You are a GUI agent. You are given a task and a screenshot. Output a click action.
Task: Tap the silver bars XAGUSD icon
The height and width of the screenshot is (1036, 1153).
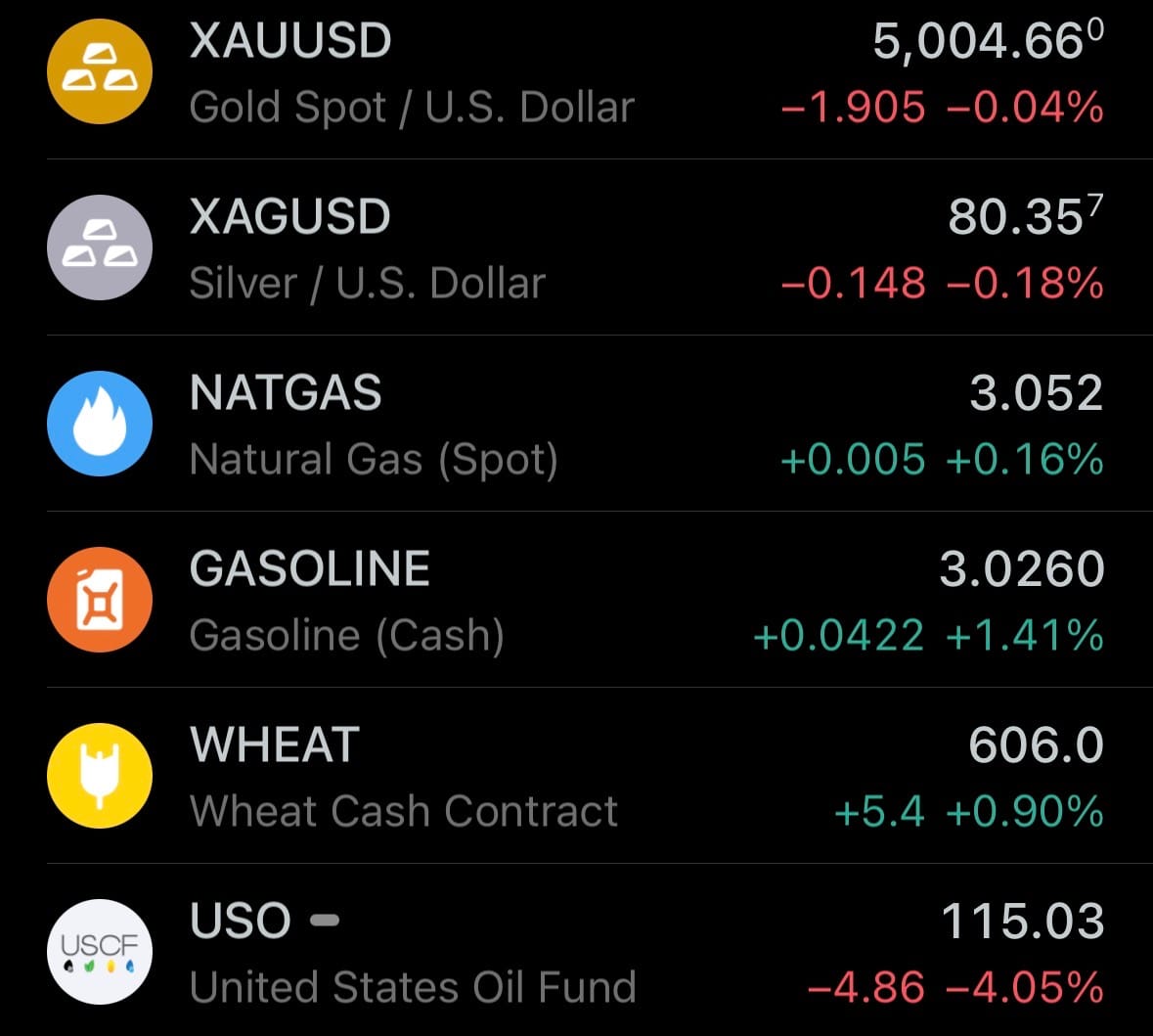pyautogui.click(x=100, y=248)
